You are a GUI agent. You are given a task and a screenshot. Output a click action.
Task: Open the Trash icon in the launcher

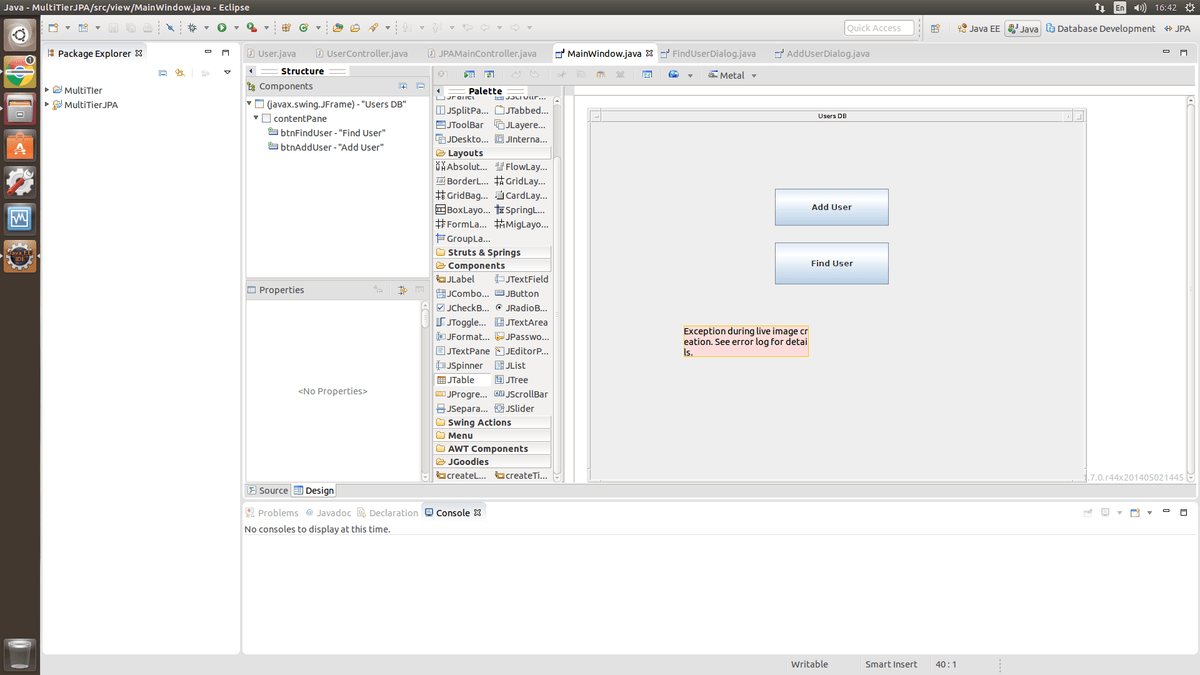tap(20, 654)
